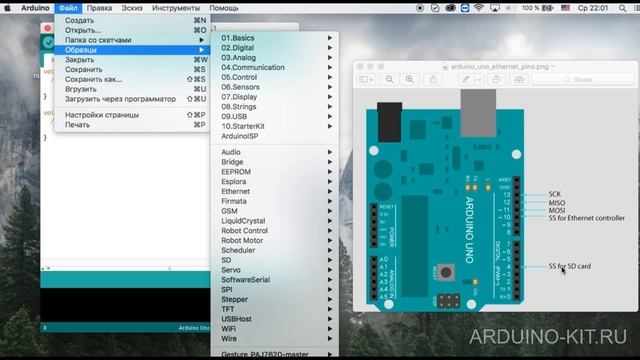The width and height of the screenshot is (640, 360).
Task: Choose Сохранить как... menu item
Action: click(132, 79)
